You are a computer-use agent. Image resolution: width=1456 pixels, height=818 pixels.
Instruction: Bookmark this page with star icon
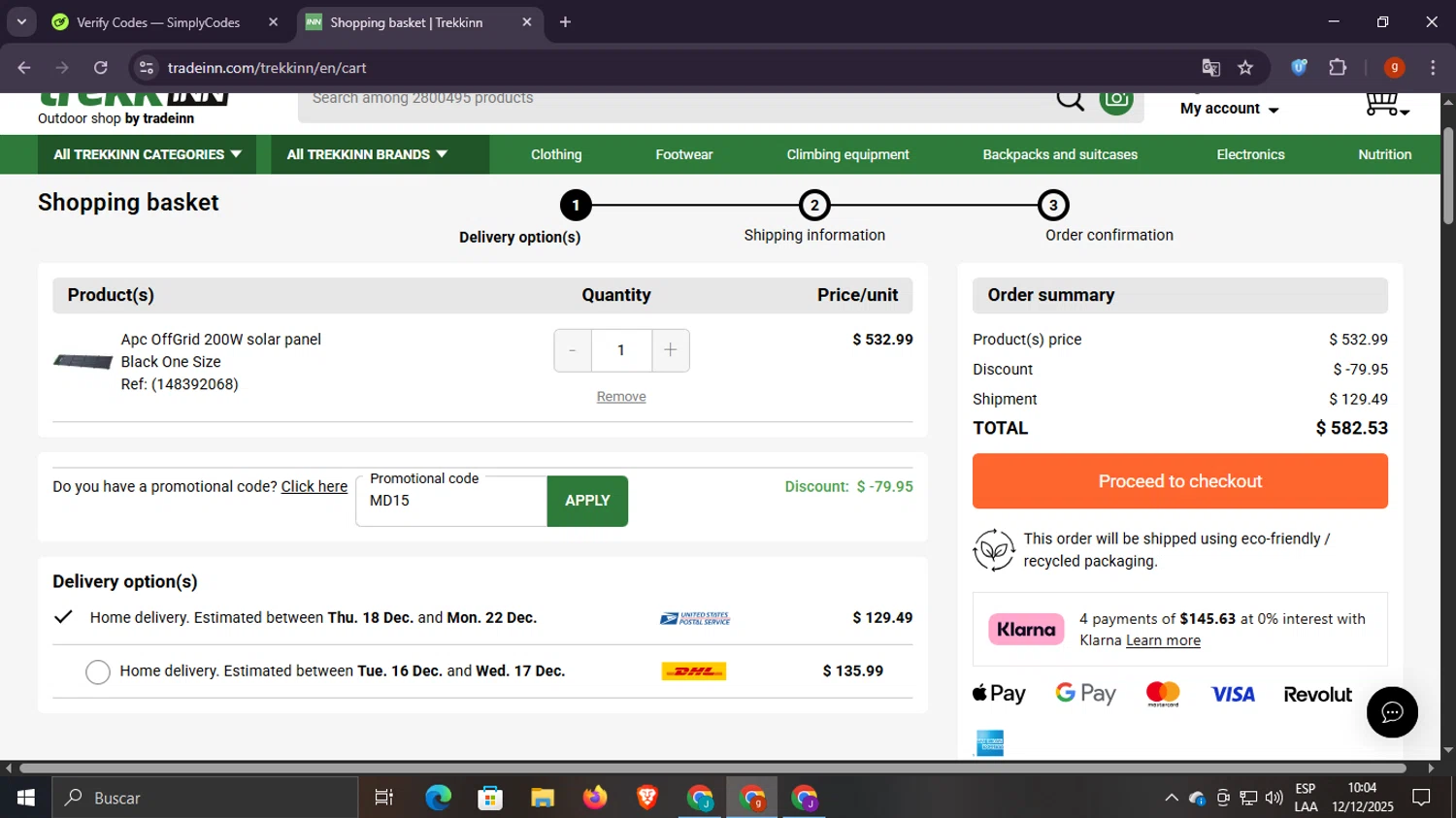click(1245, 68)
